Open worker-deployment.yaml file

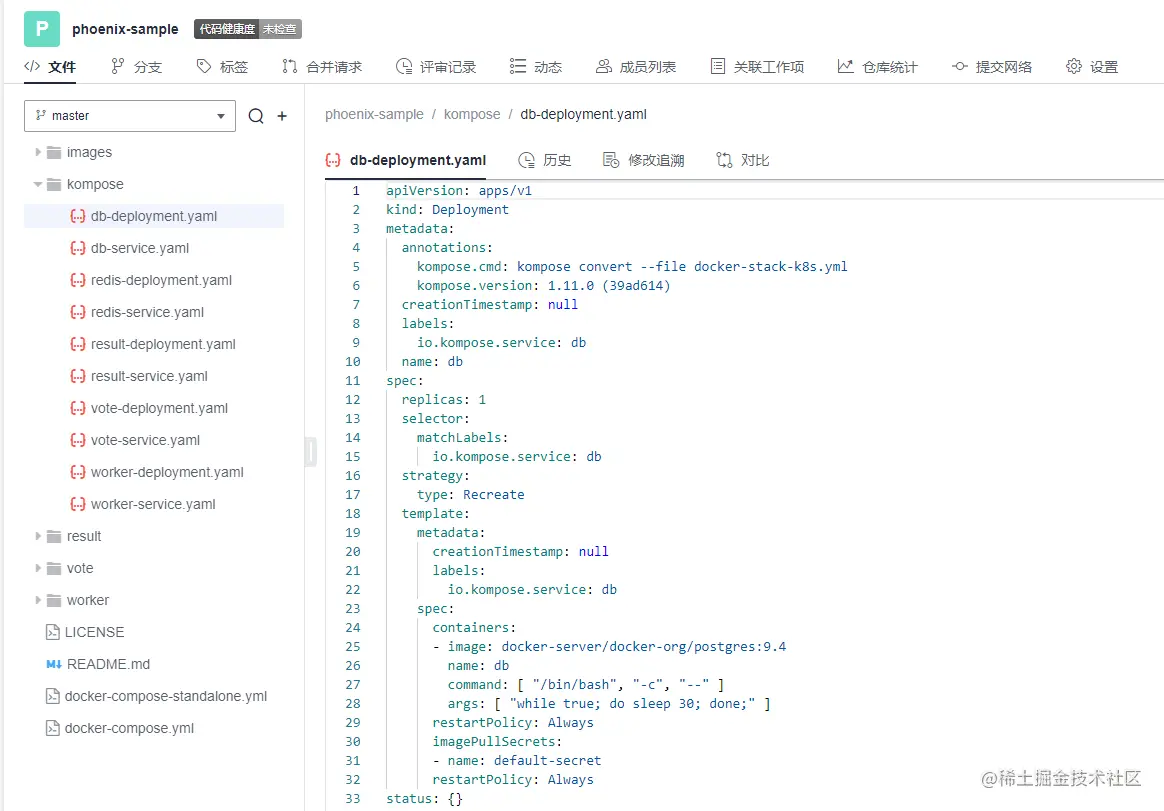167,472
